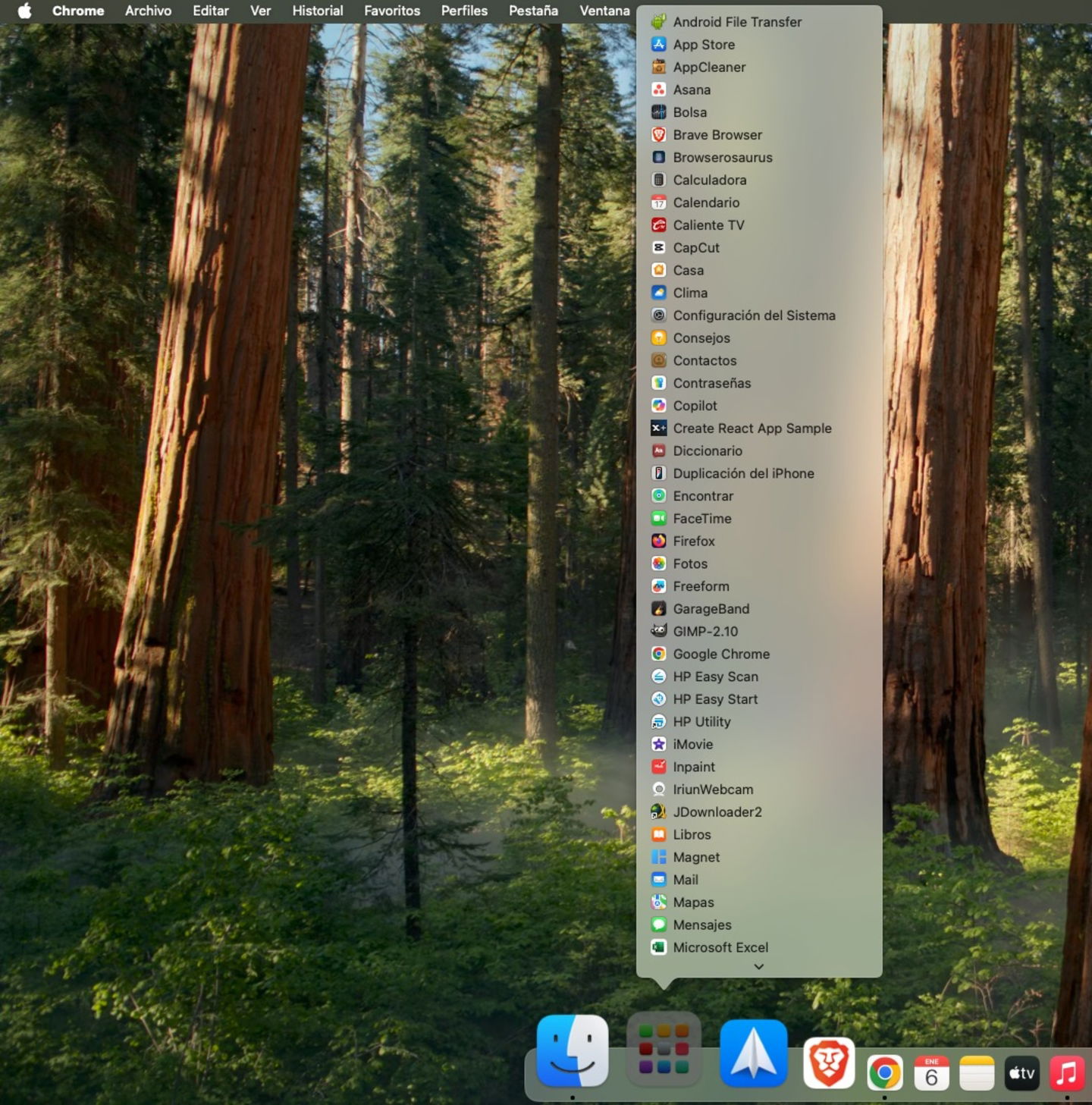The image size is (1092, 1105).
Task: Select HP Easy Scan
Action: pyautogui.click(x=759, y=676)
